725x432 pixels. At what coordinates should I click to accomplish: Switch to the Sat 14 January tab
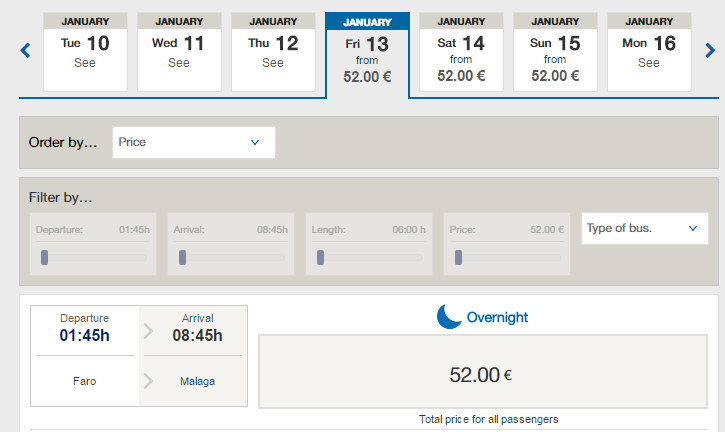461,52
